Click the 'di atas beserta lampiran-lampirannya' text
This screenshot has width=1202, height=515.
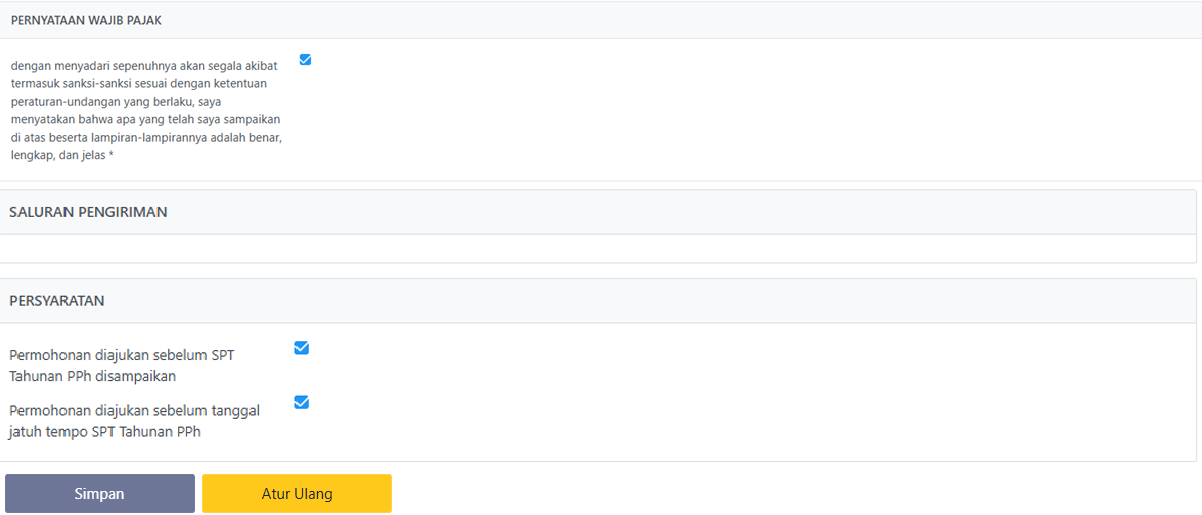click(x=145, y=138)
